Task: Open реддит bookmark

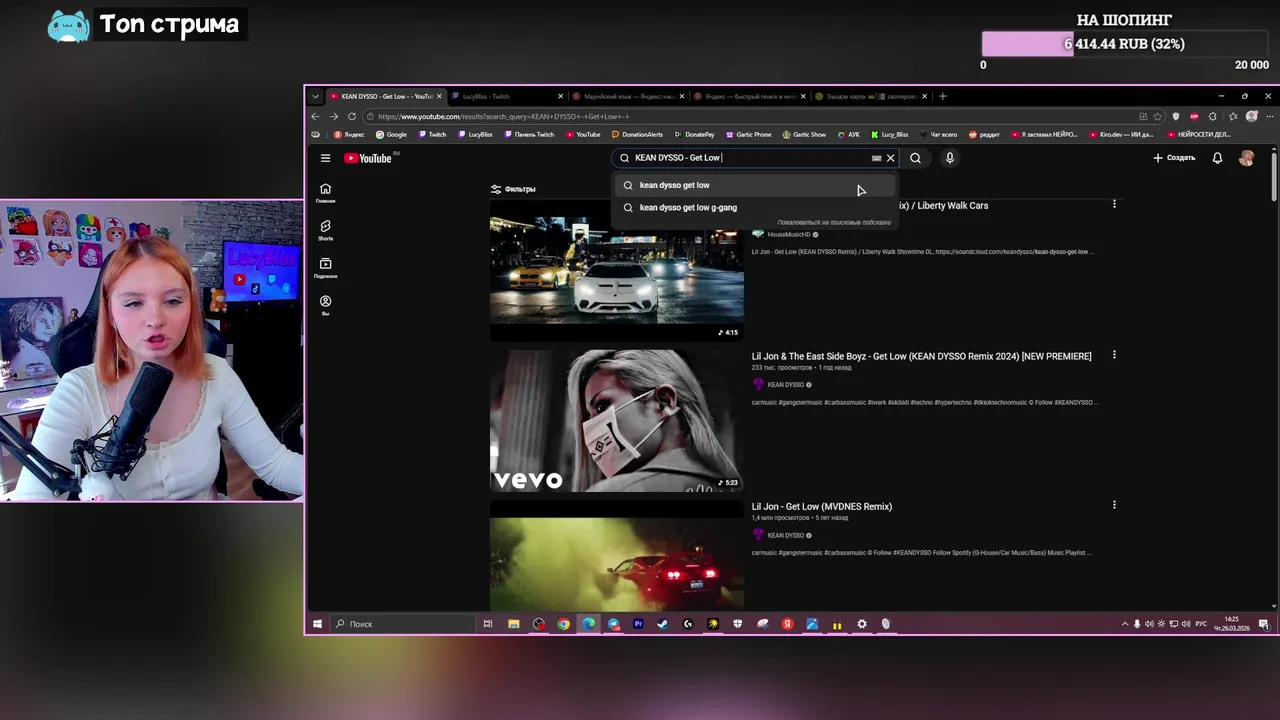Action: [983, 134]
